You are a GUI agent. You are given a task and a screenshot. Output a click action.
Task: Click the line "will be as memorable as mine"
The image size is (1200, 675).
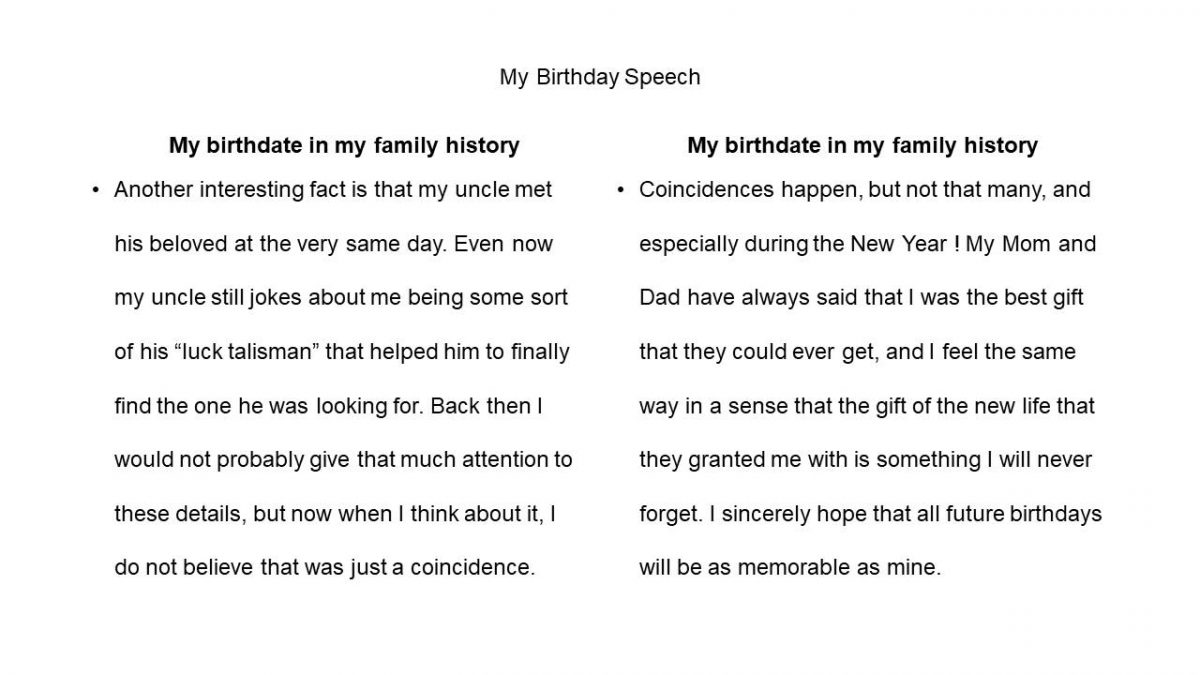point(790,568)
